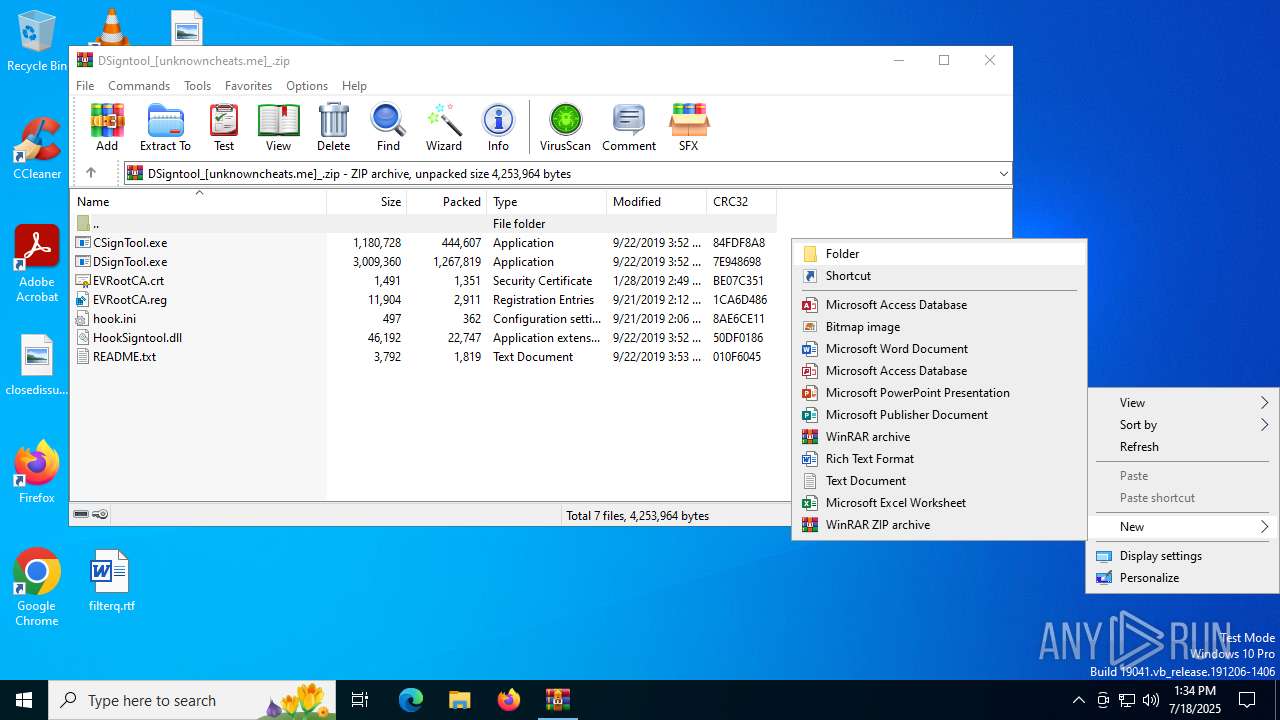The height and width of the screenshot is (720, 1280).
Task: Launch the Wizard tool
Action: pos(443,127)
